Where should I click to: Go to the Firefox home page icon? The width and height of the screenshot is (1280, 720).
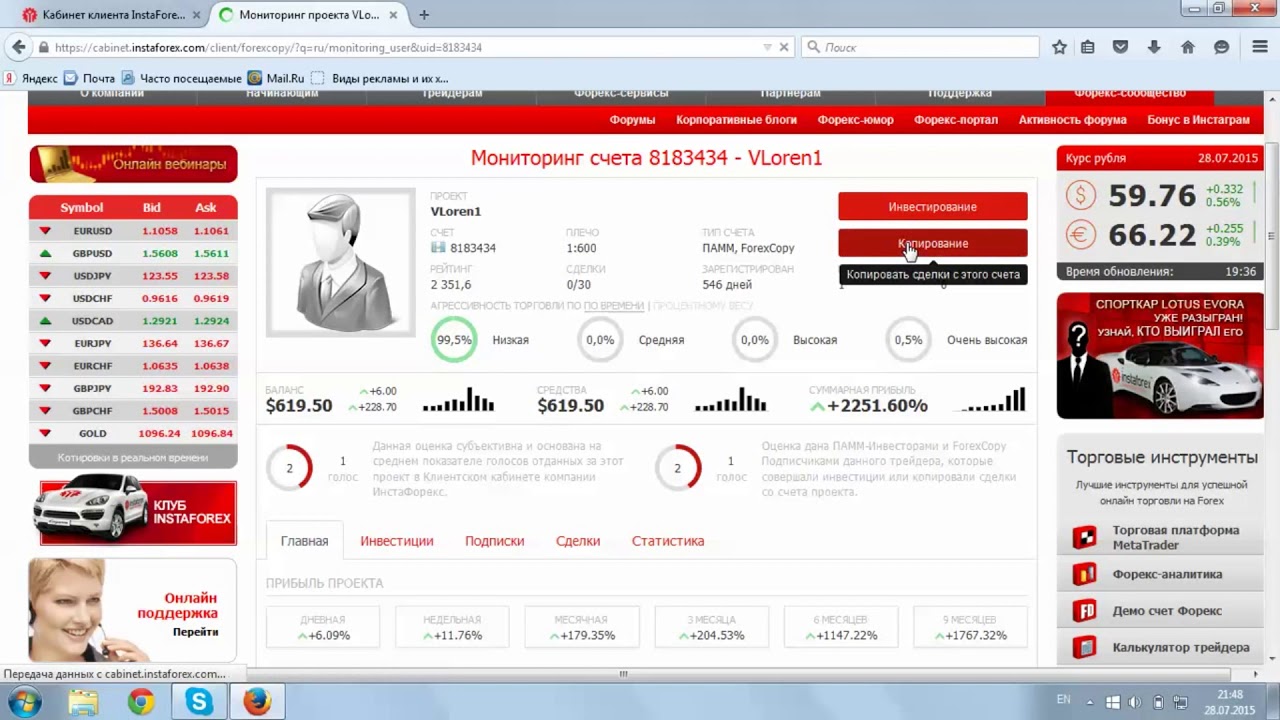tap(1188, 47)
